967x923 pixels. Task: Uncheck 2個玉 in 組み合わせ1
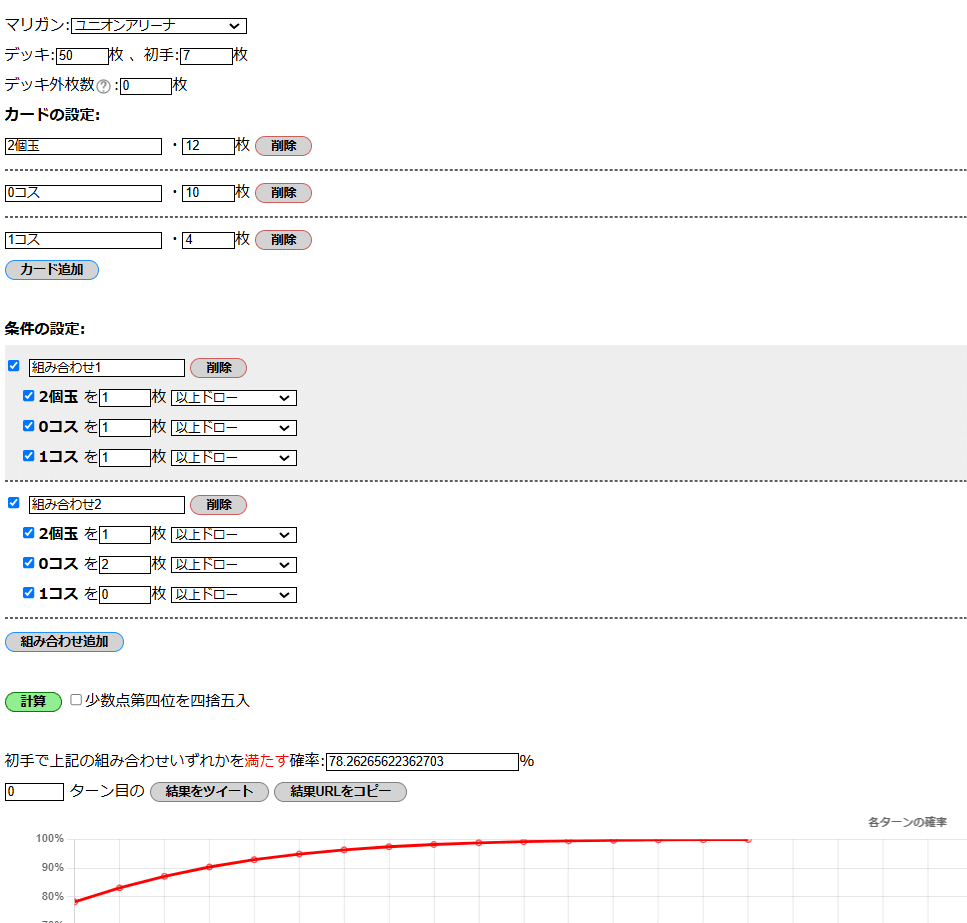[x=28, y=396]
